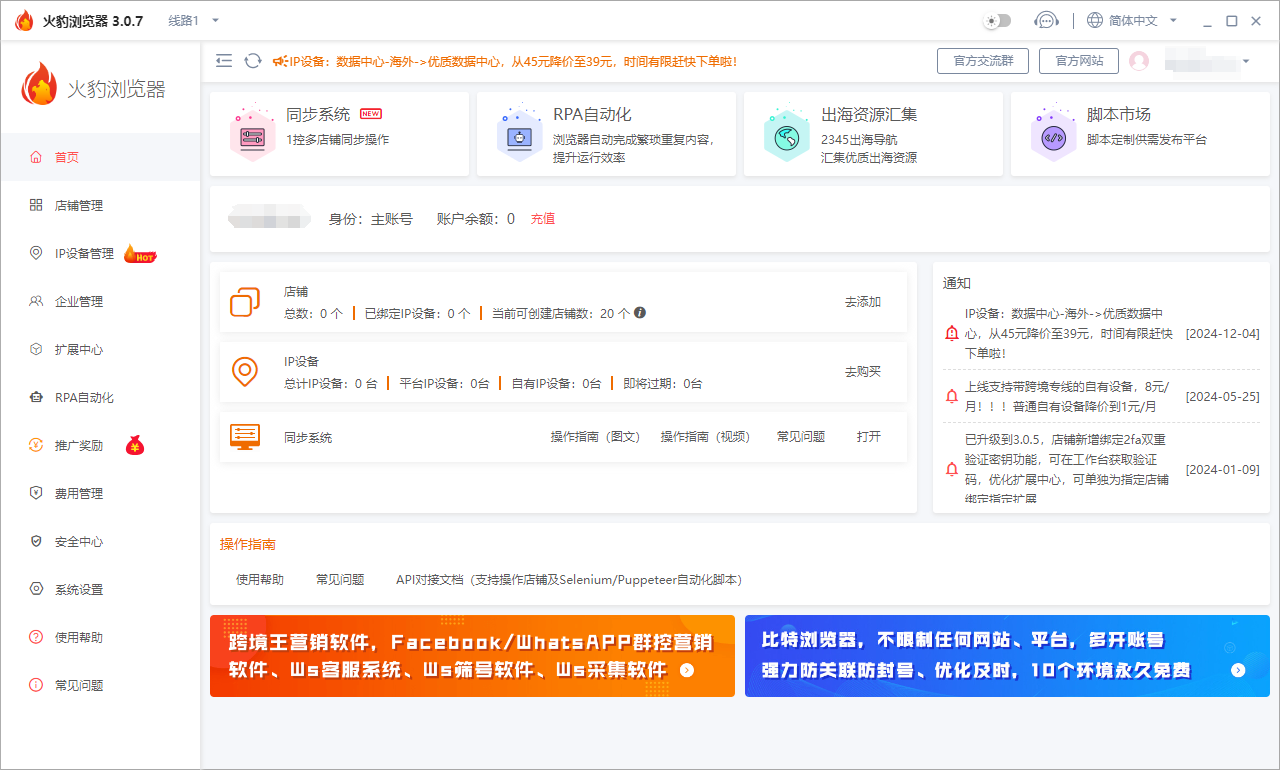Open 使用帮助 in the sidebar
Viewport: 1280px width, 770px height.
(x=100, y=637)
